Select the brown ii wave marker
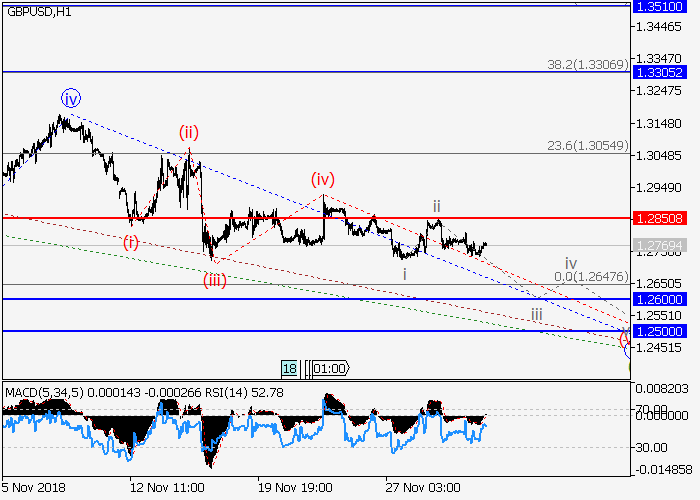700x500 pixels. [437, 206]
